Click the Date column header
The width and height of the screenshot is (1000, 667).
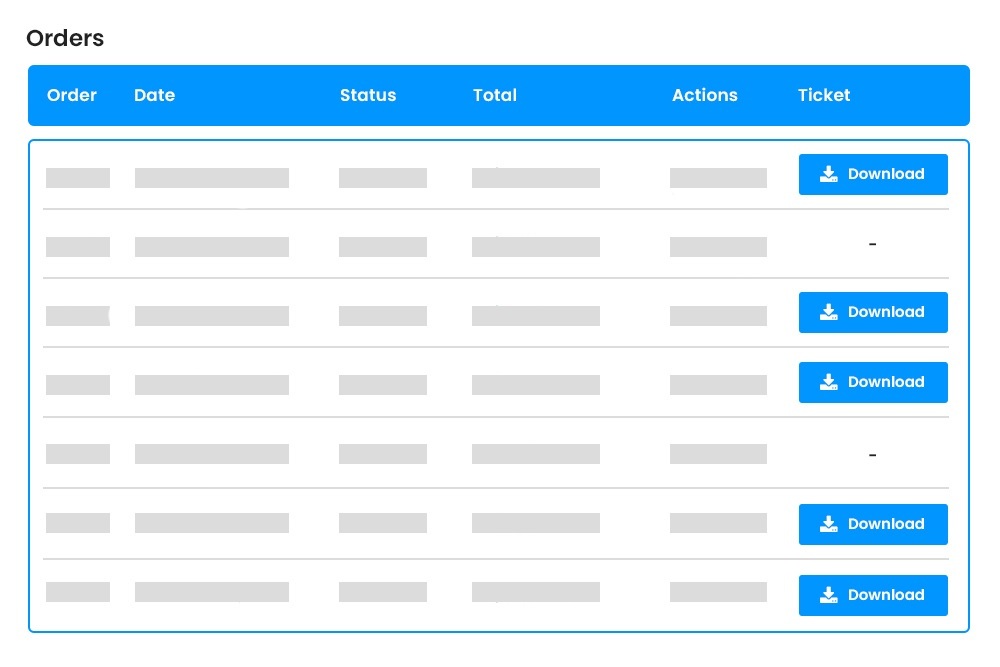154,96
